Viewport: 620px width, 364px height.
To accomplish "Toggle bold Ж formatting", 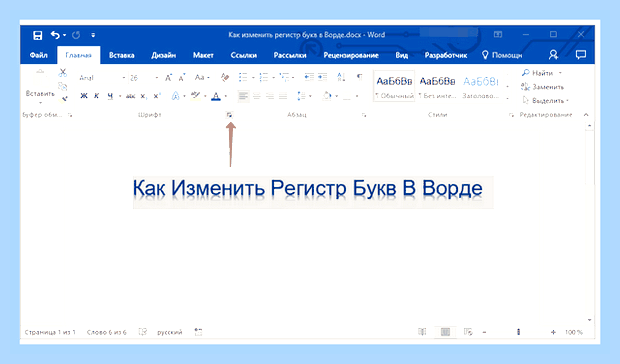I will coord(84,96).
